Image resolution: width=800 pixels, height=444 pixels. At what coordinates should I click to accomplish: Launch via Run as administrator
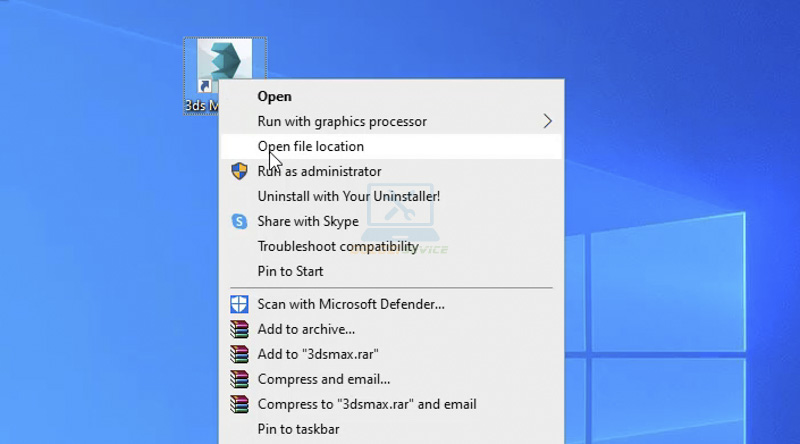(319, 171)
